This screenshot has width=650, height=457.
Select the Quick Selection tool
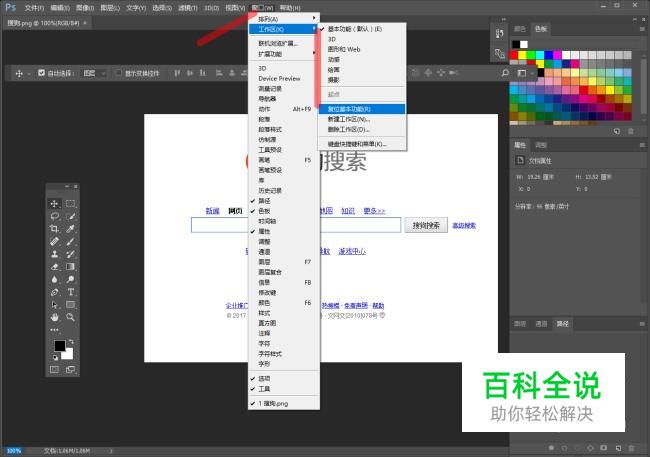(70, 216)
